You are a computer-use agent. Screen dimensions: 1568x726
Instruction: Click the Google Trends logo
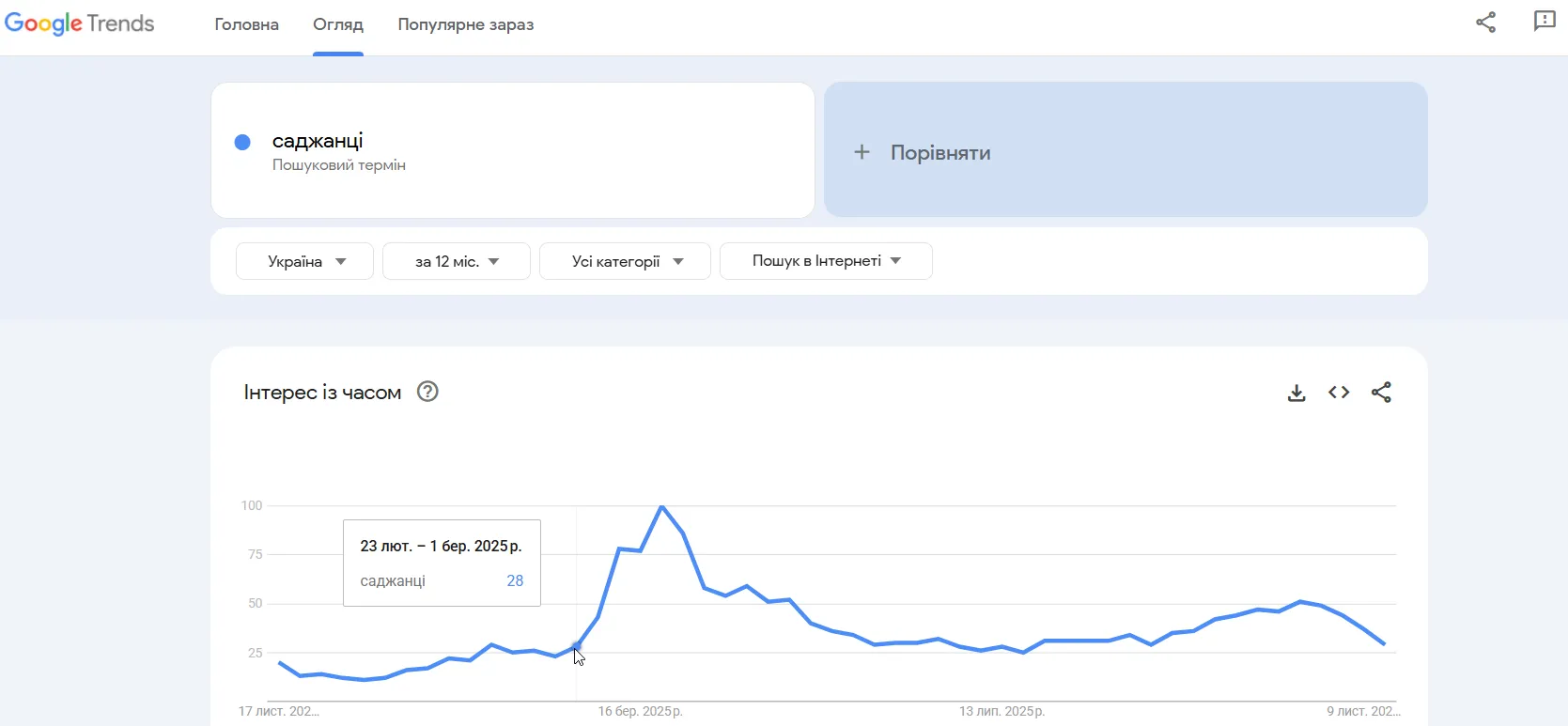pos(80,23)
